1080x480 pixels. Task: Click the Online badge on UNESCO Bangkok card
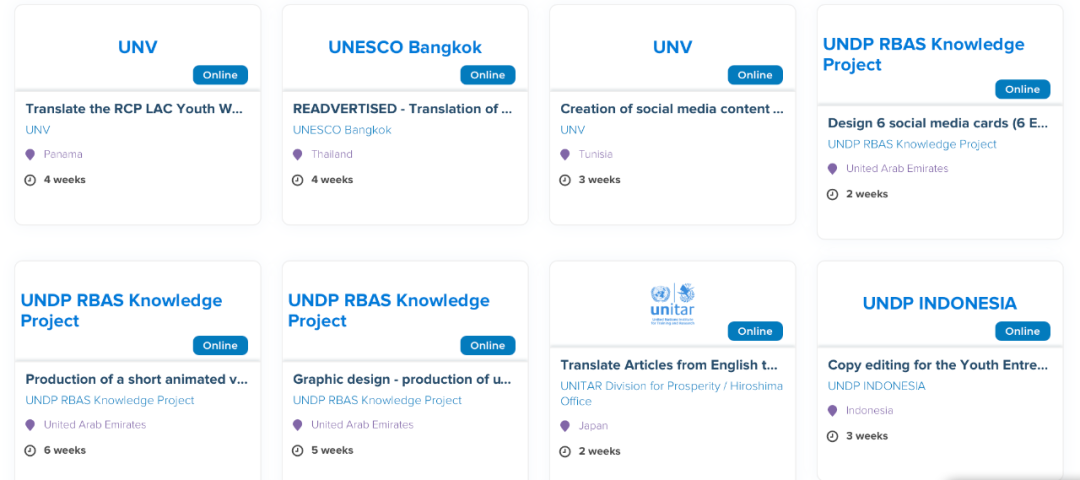point(488,75)
